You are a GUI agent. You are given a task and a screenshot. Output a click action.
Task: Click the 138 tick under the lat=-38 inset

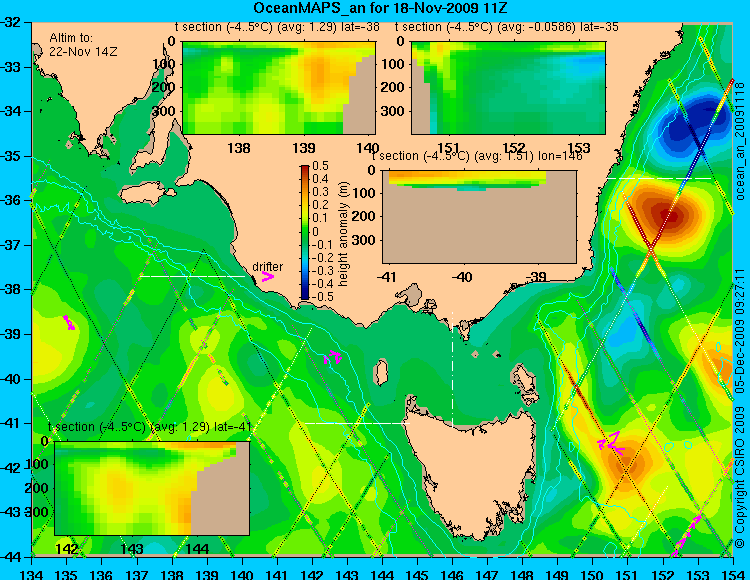239,148
